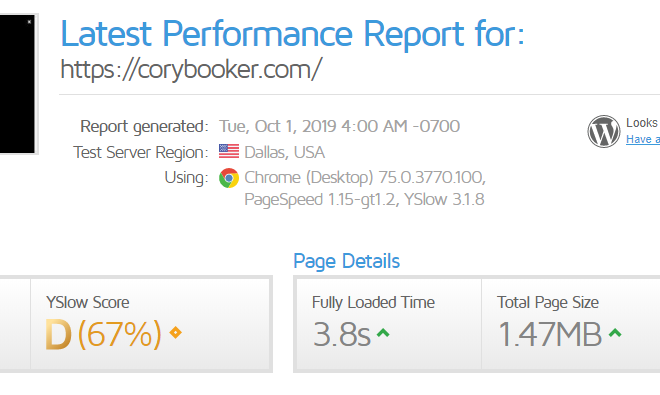Click the Page Details heading
The image size is (660, 395).
pyautogui.click(x=346, y=261)
